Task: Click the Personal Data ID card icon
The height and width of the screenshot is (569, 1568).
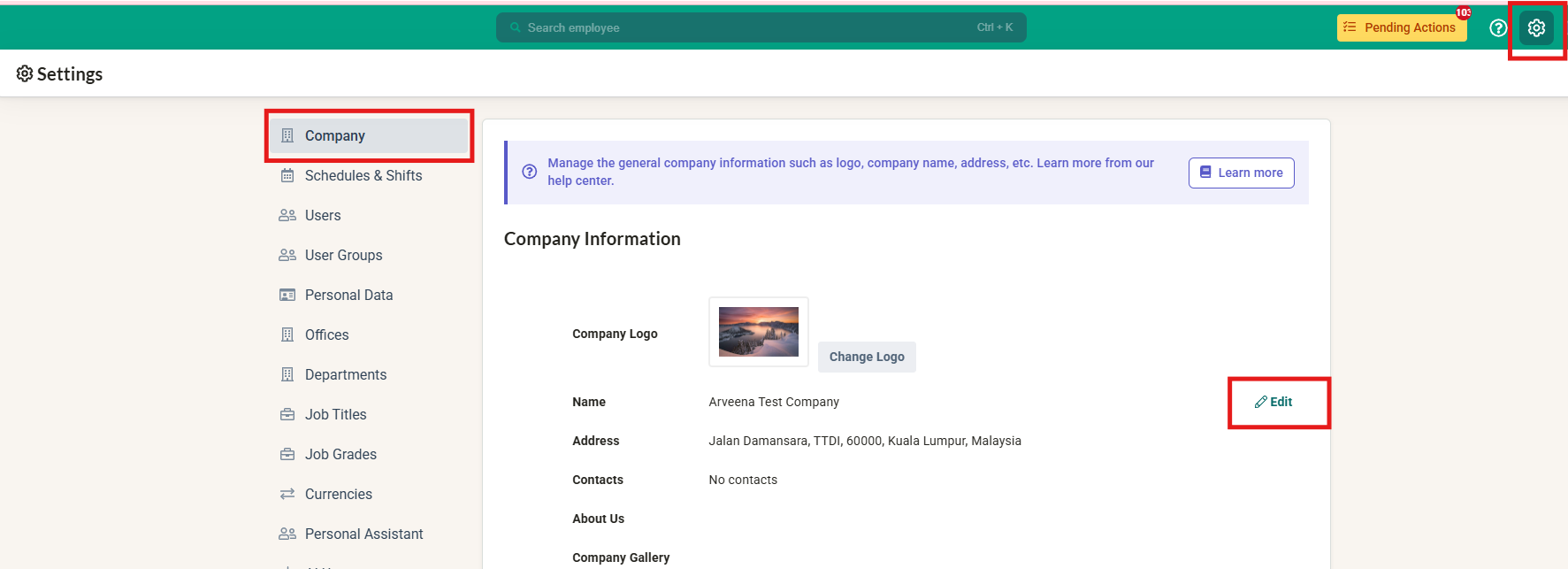Action: 287,295
